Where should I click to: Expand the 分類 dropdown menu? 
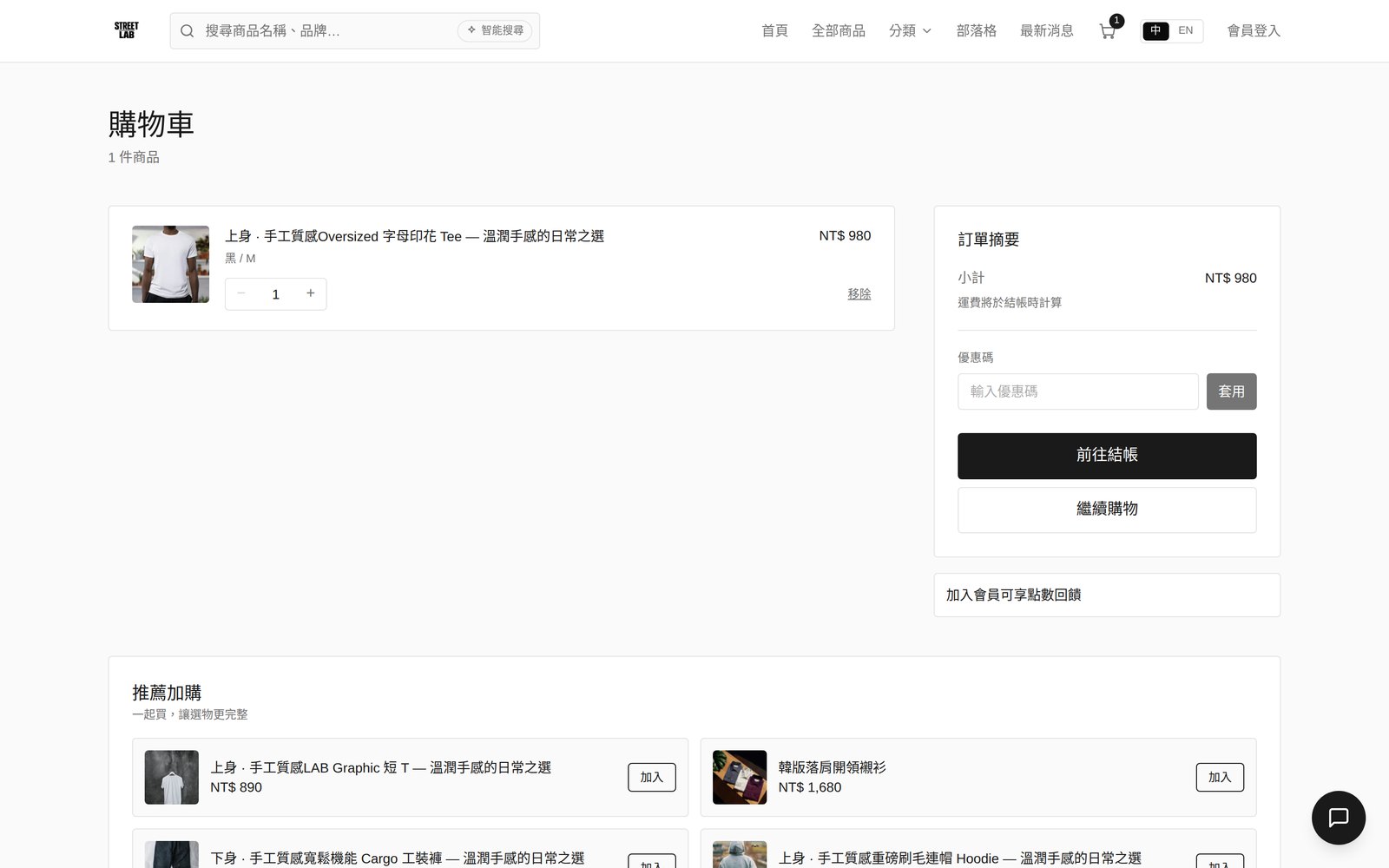(x=910, y=30)
